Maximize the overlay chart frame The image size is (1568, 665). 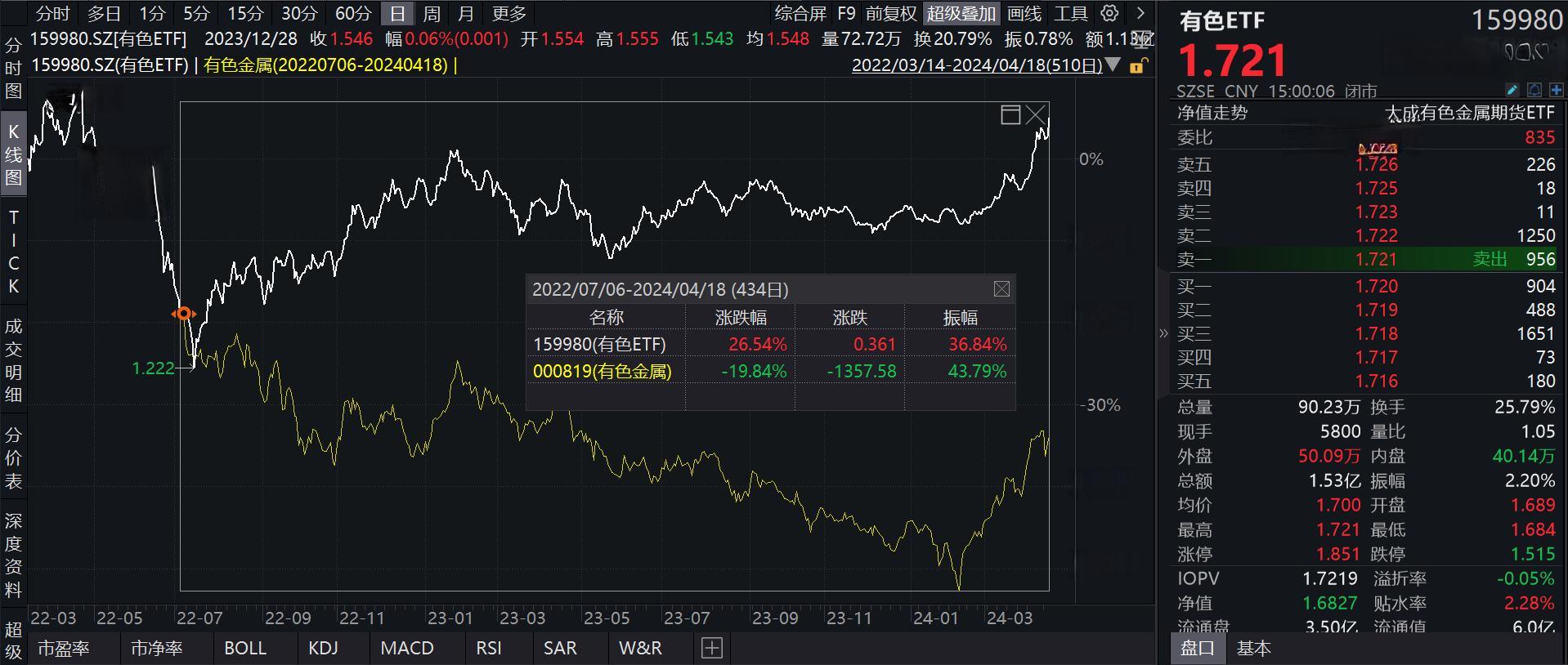coord(1011,114)
